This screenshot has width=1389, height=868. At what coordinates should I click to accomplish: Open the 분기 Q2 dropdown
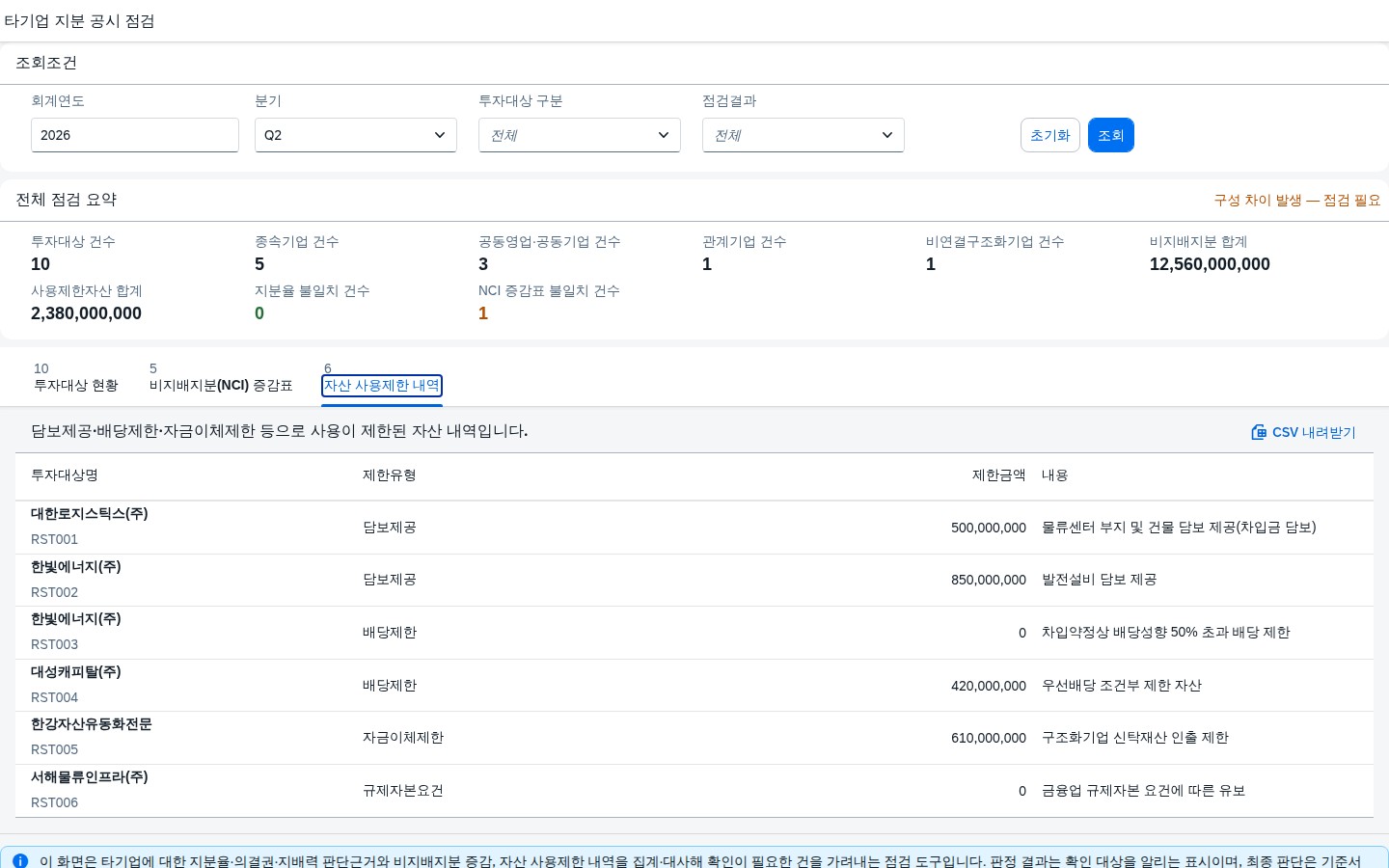[x=356, y=135]
